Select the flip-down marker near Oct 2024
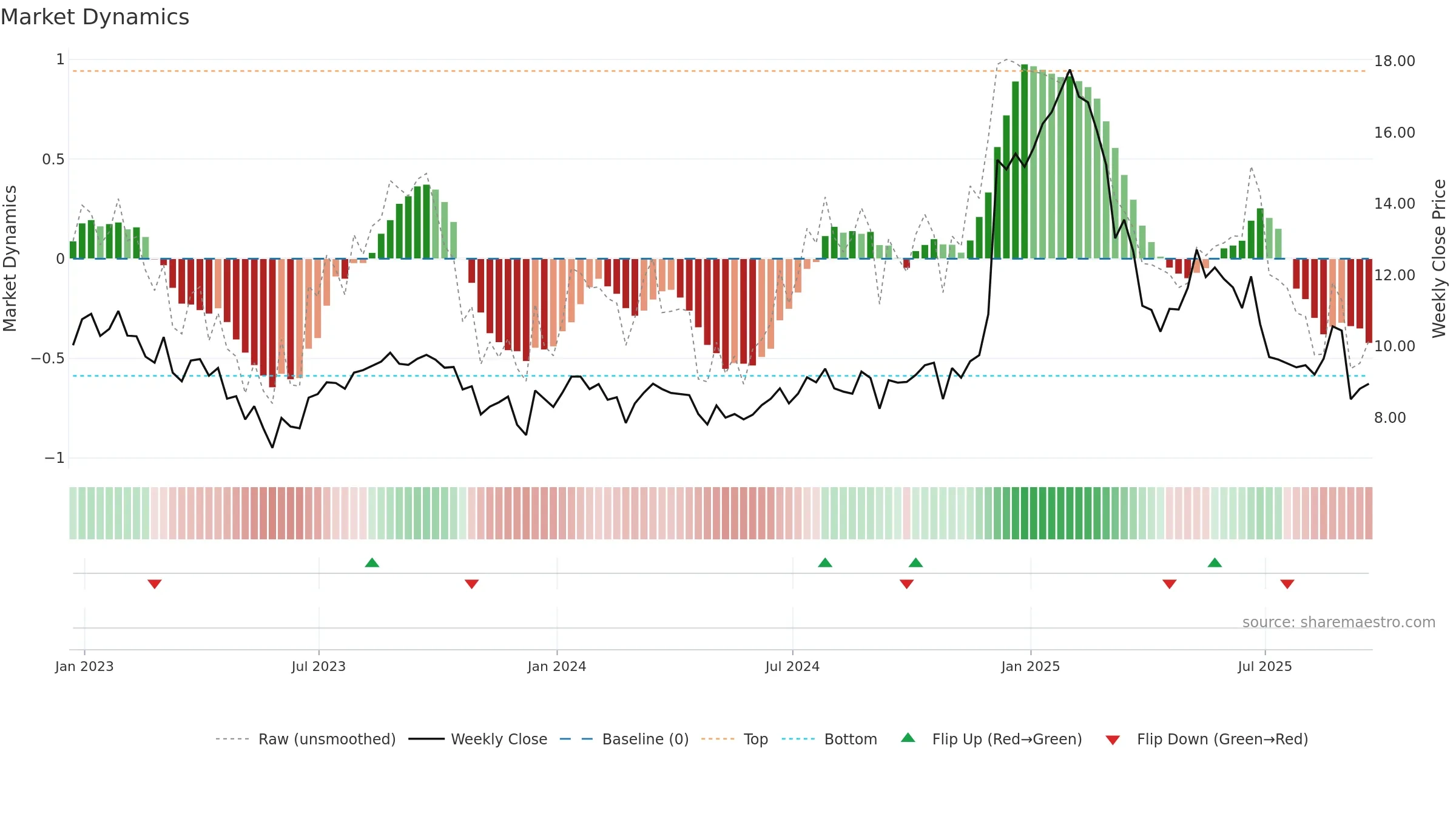 coord(907,584)
